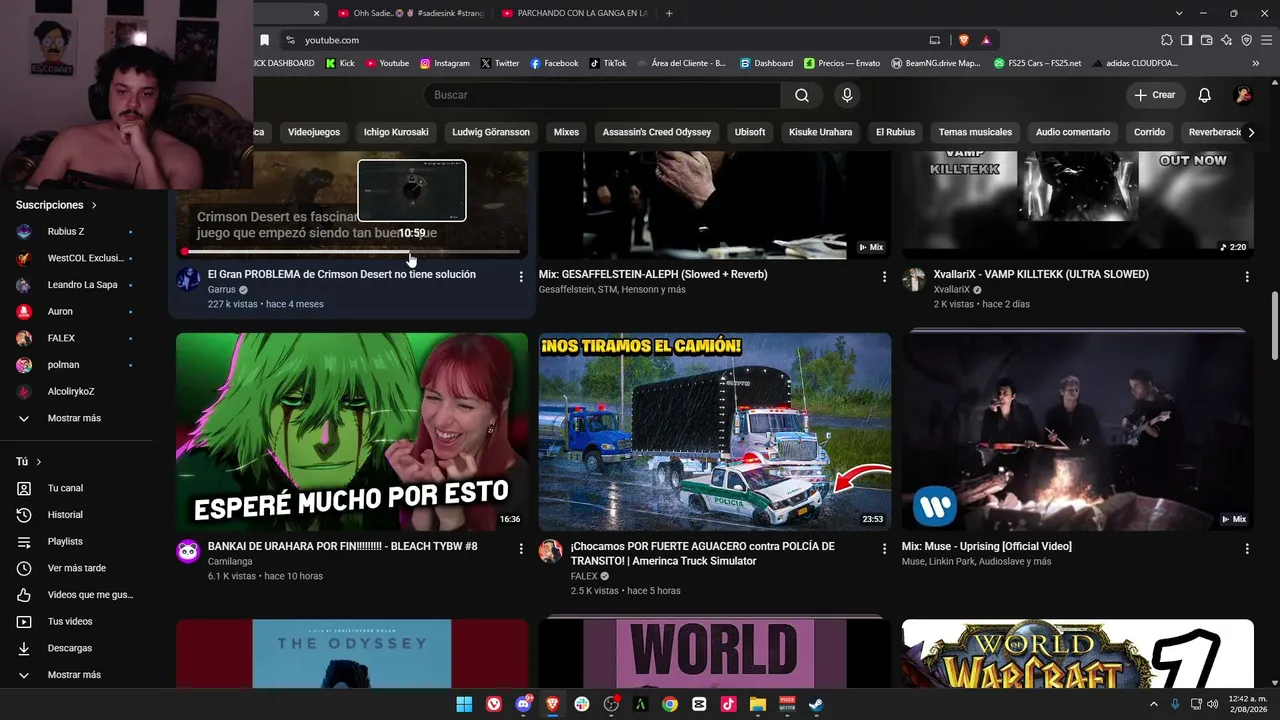Open Garrus channel avatar
This screenshot has height=720, width=1280.
pos(188,279)
